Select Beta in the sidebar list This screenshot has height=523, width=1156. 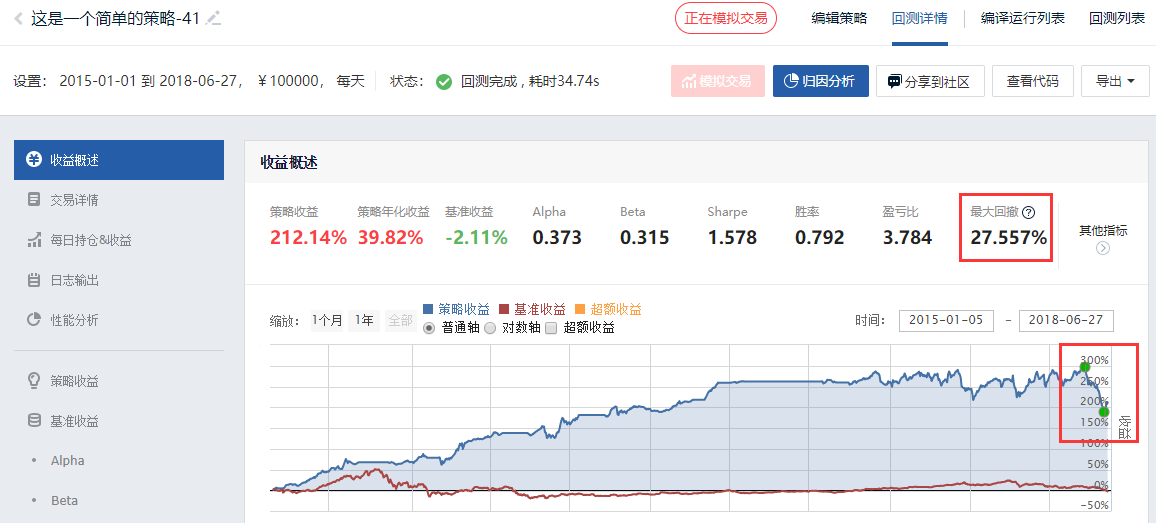click(x=64, y=500)
